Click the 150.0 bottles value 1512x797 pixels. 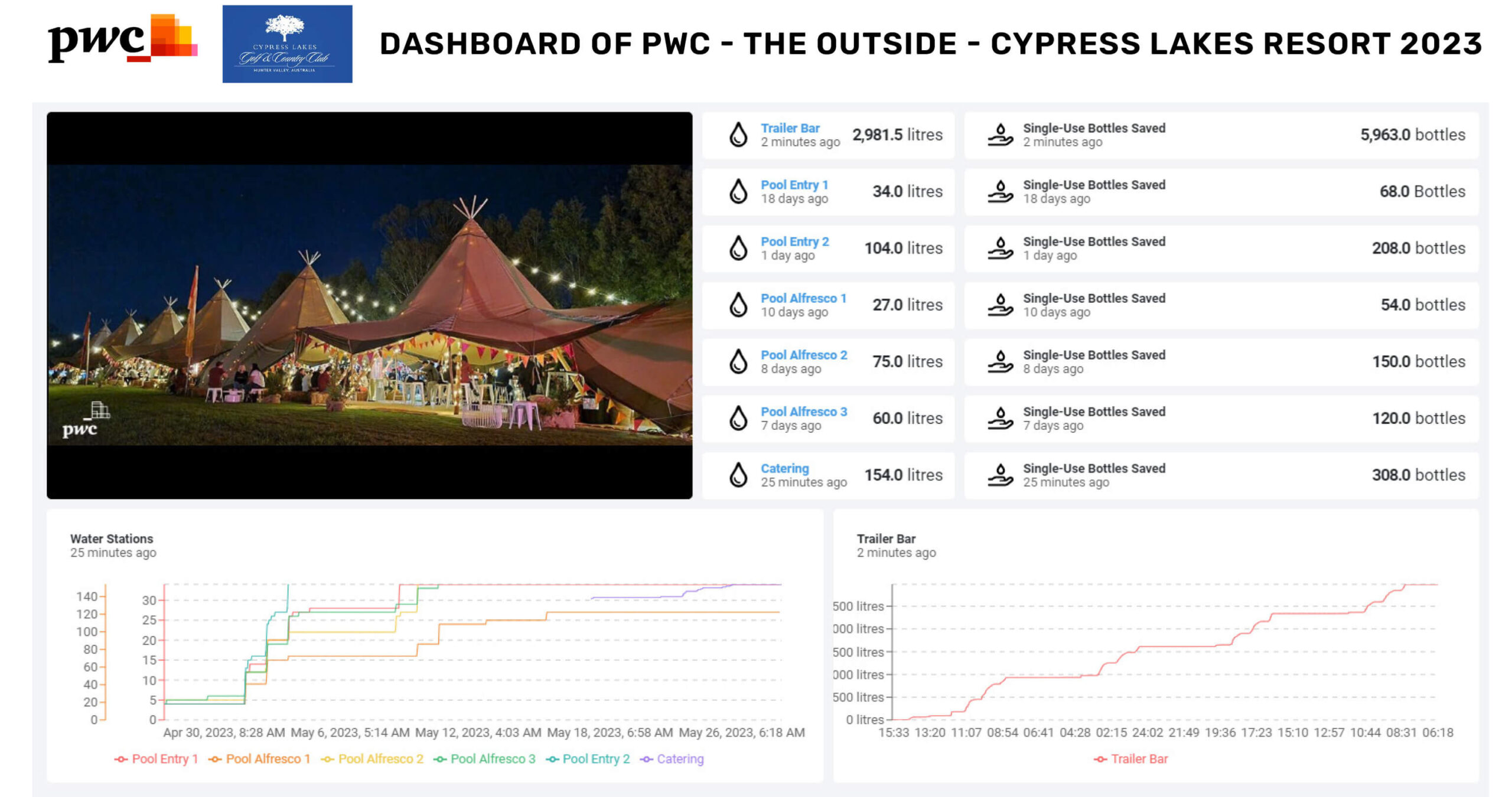pos(1419,361)
